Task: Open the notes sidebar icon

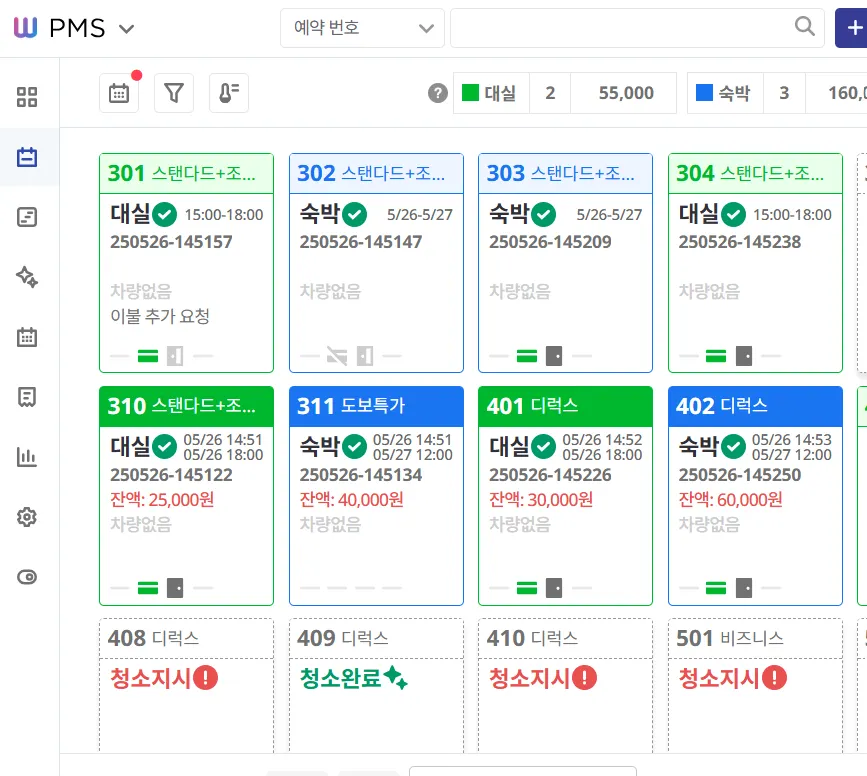Action: pos(27,217)
